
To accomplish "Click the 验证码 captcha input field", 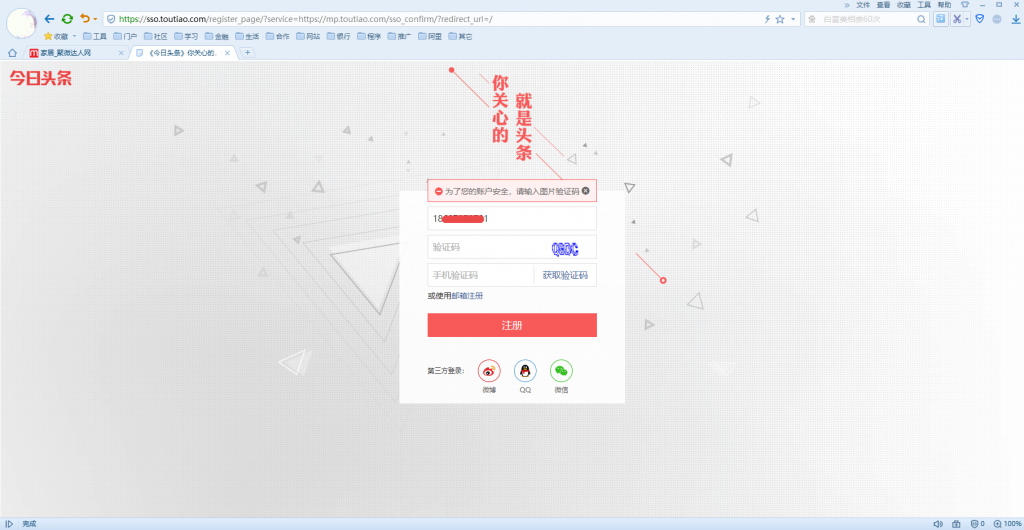I will point(485,247).
